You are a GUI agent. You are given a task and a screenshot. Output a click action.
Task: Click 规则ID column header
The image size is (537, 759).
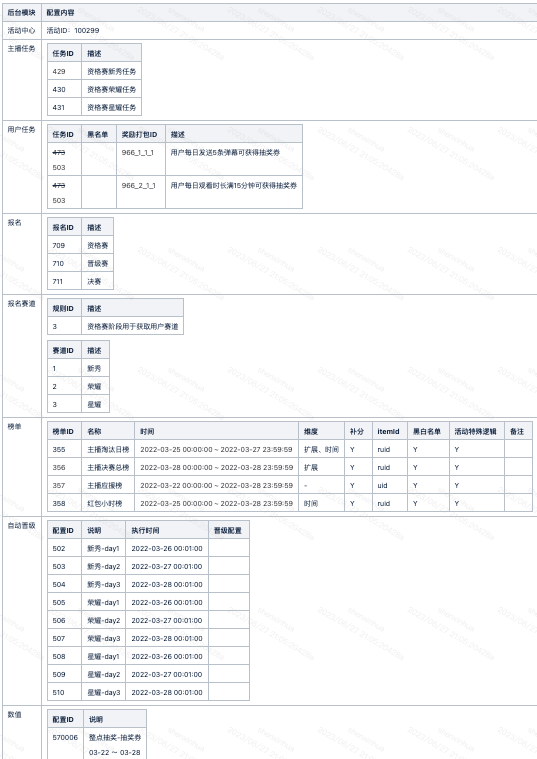[x=64, y=308]
